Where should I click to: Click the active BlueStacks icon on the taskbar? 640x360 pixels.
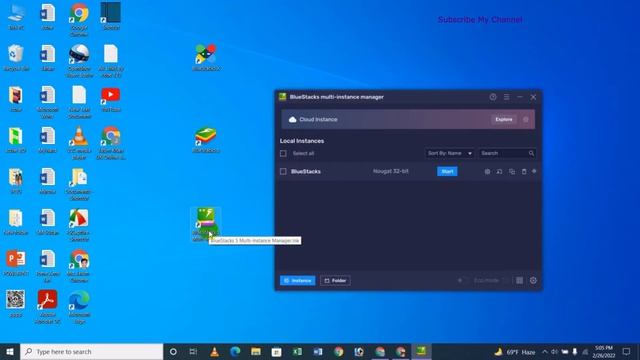(x=421, y=351)
